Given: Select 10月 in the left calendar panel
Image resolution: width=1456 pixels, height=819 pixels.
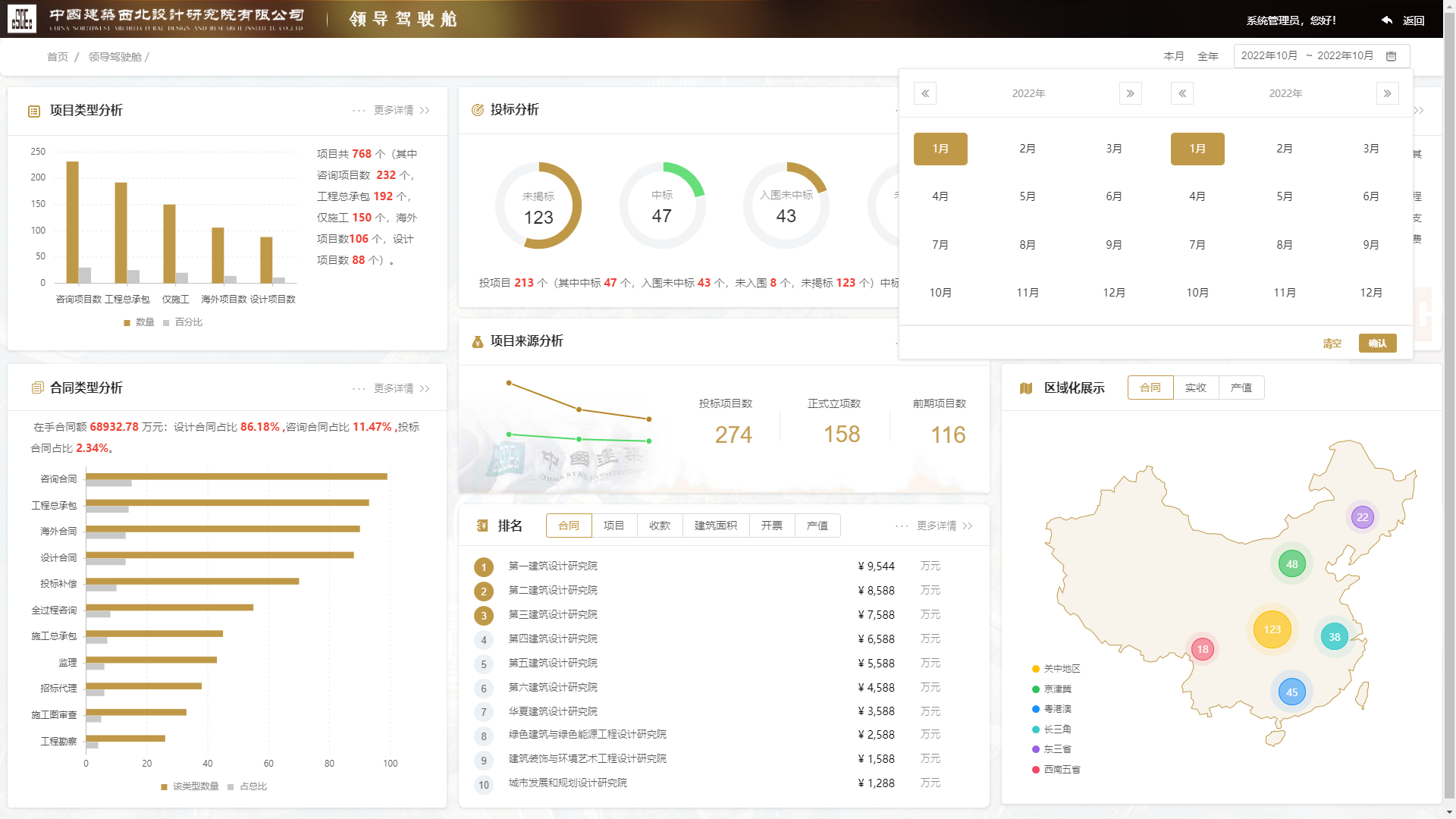Looking at the screenshot, I should point(940,293).
